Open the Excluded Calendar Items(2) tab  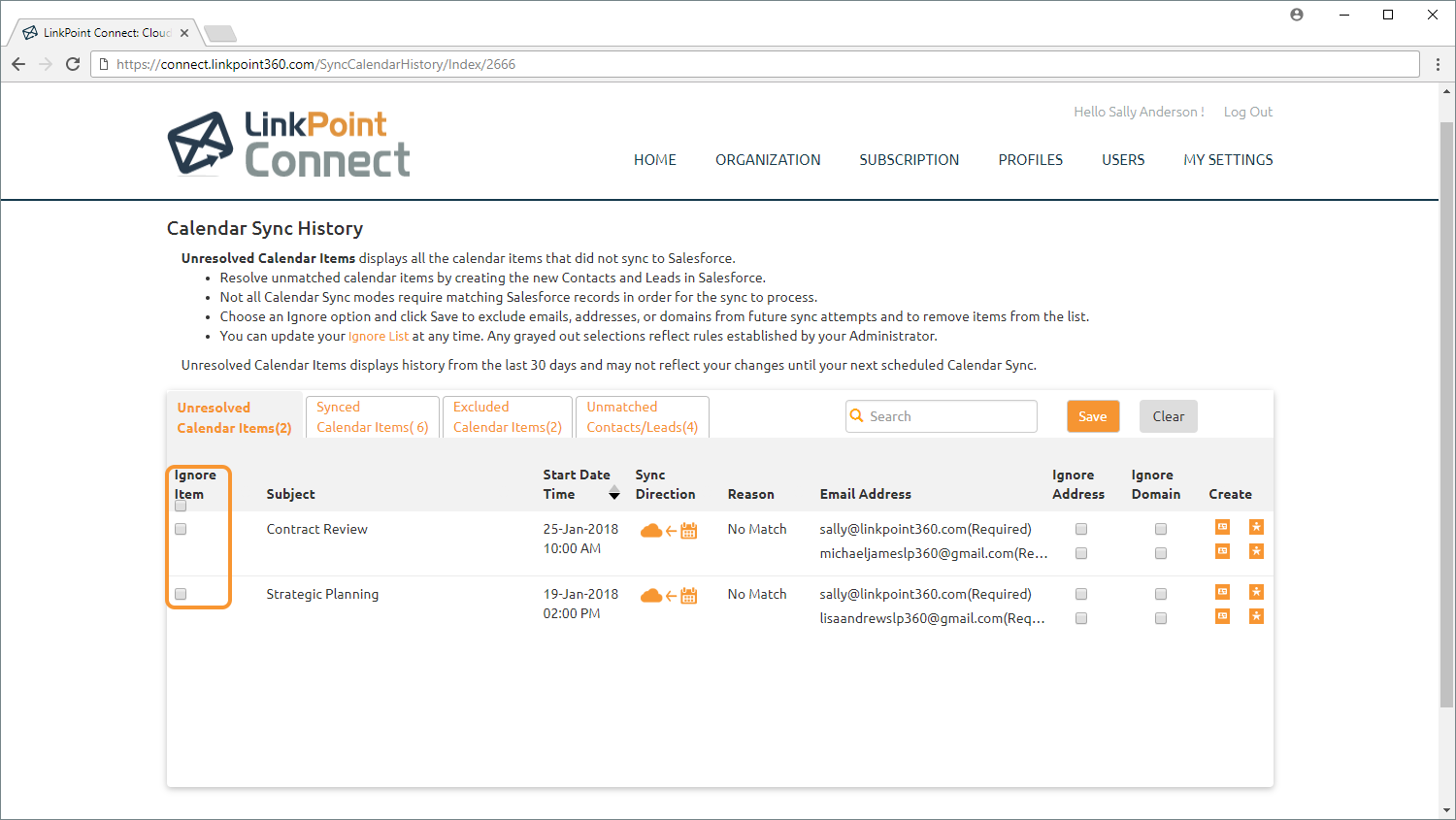(507, 417)
